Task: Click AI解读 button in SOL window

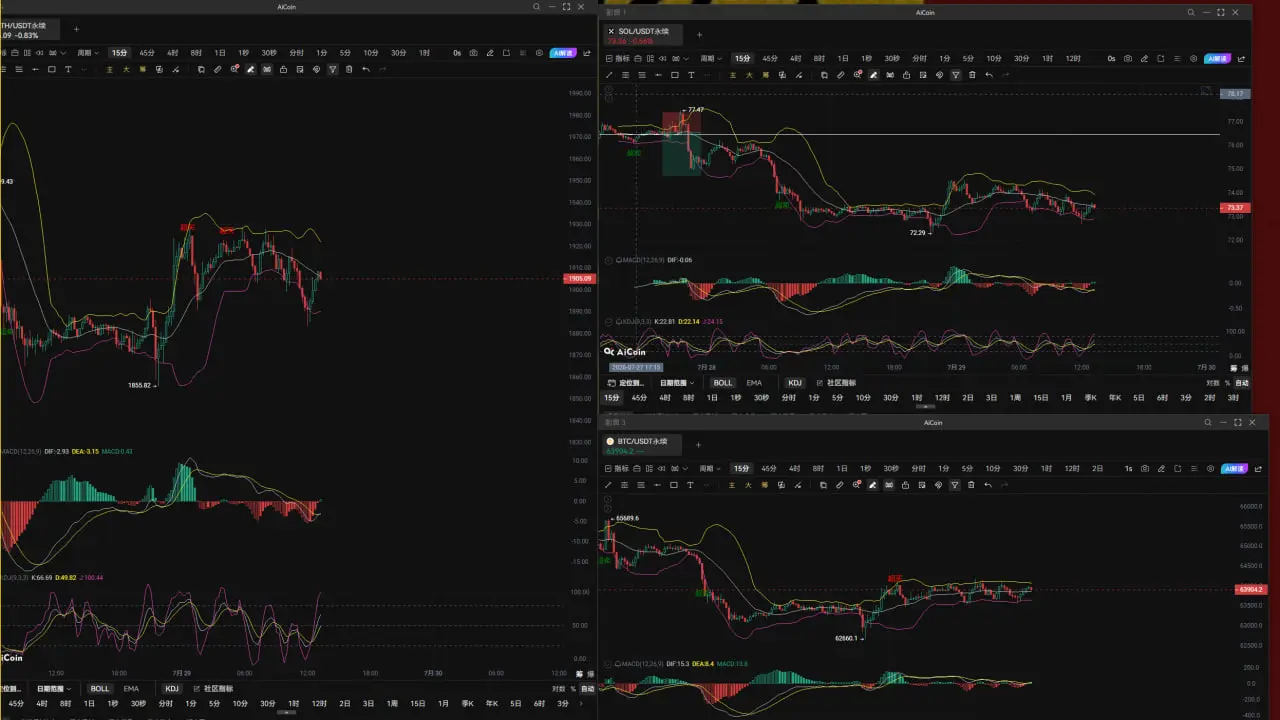Action: (x=1217, y=58)
